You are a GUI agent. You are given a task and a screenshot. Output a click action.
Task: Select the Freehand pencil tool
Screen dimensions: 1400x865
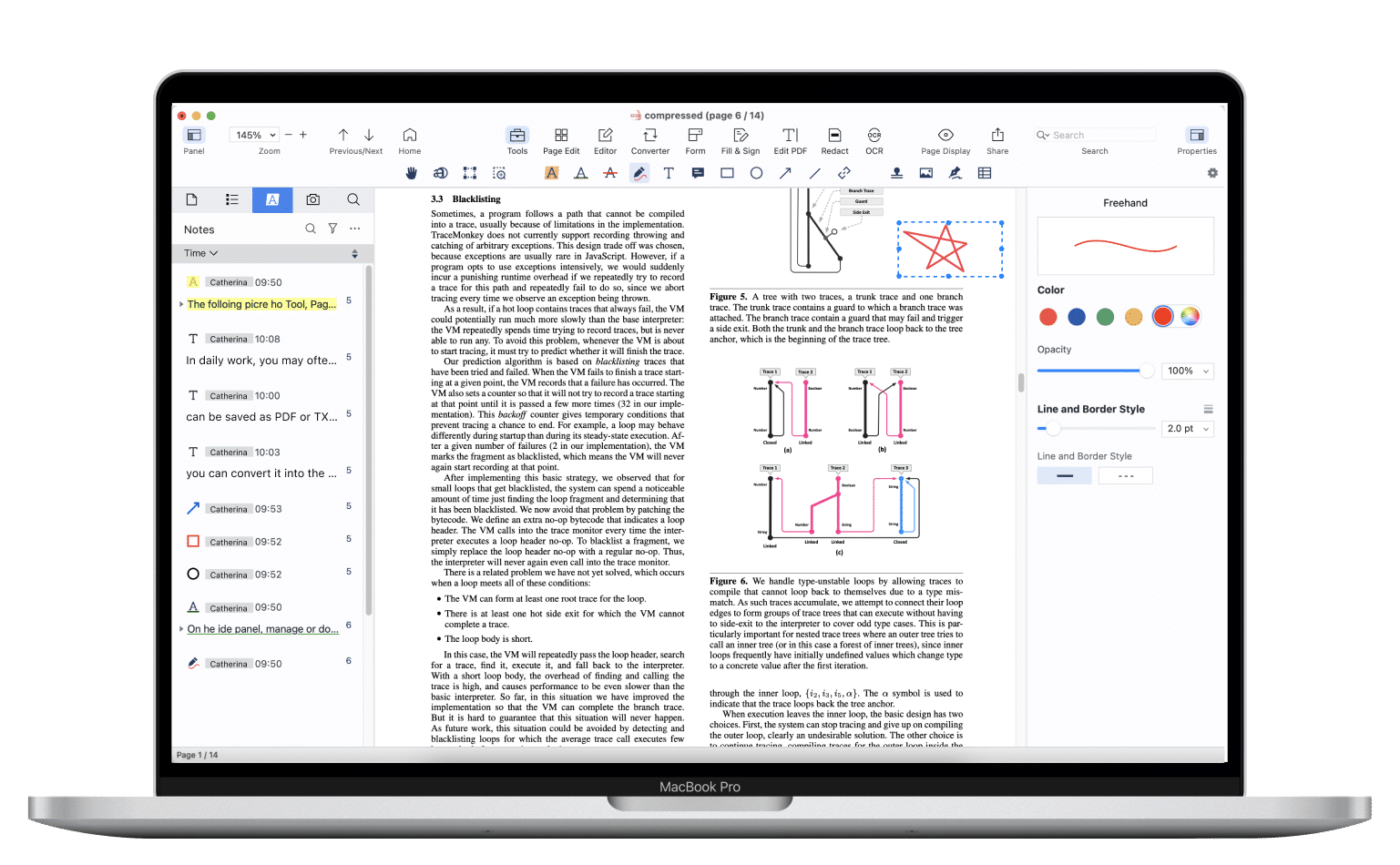639,173
